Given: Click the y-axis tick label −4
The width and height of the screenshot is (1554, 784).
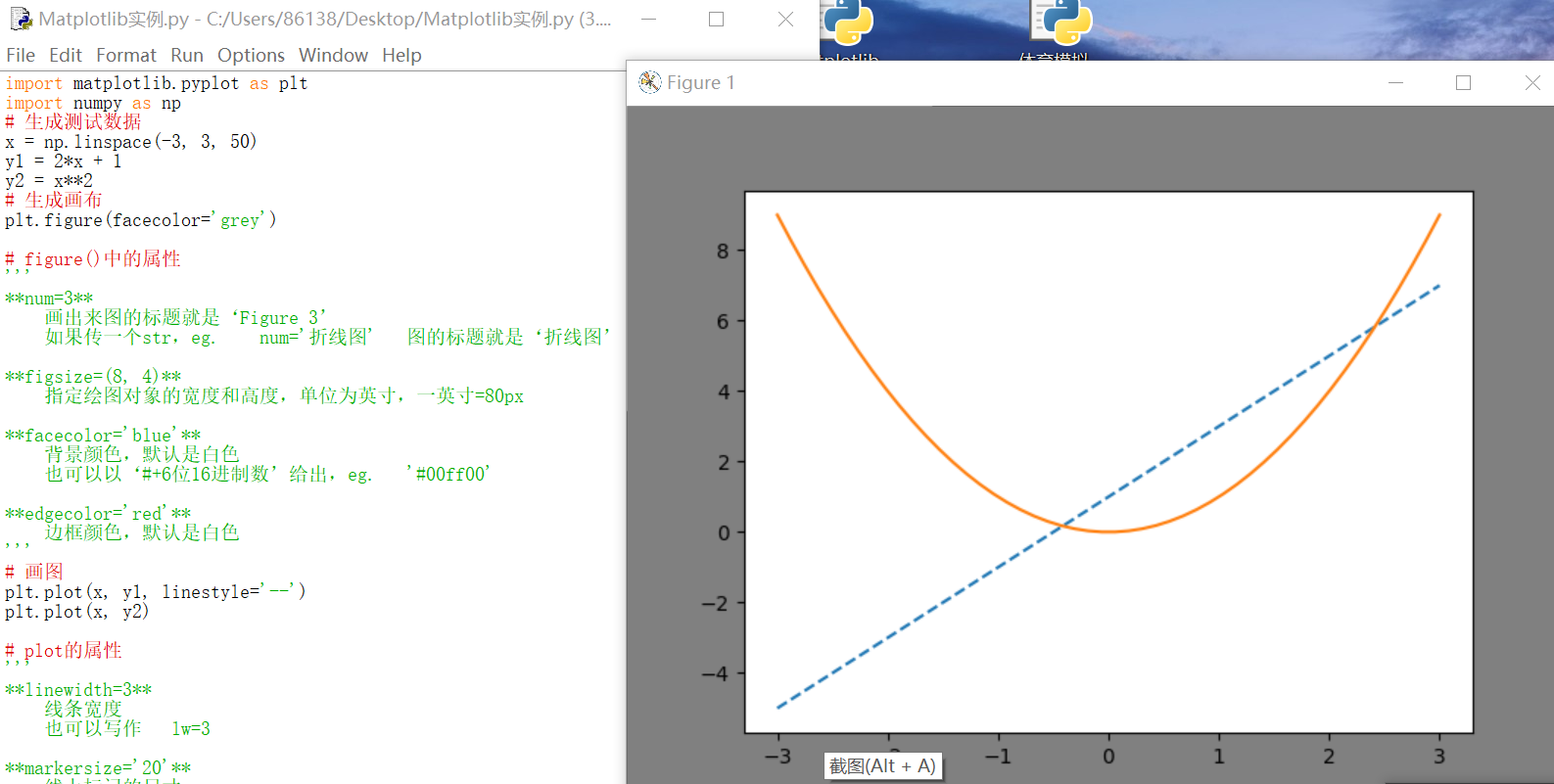Looking at the screenshot, I should click(x=715, y=674).
